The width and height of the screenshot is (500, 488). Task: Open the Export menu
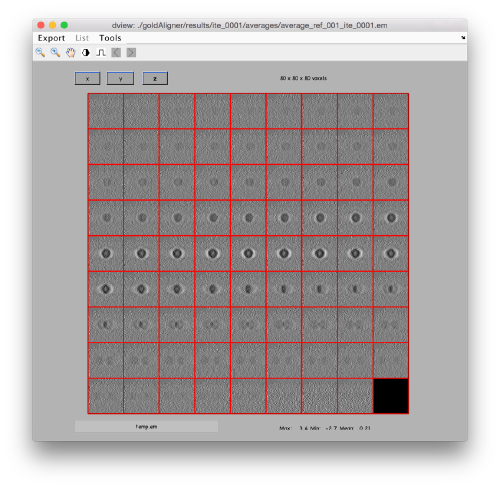pyautogui.click(x=51, y=38)
